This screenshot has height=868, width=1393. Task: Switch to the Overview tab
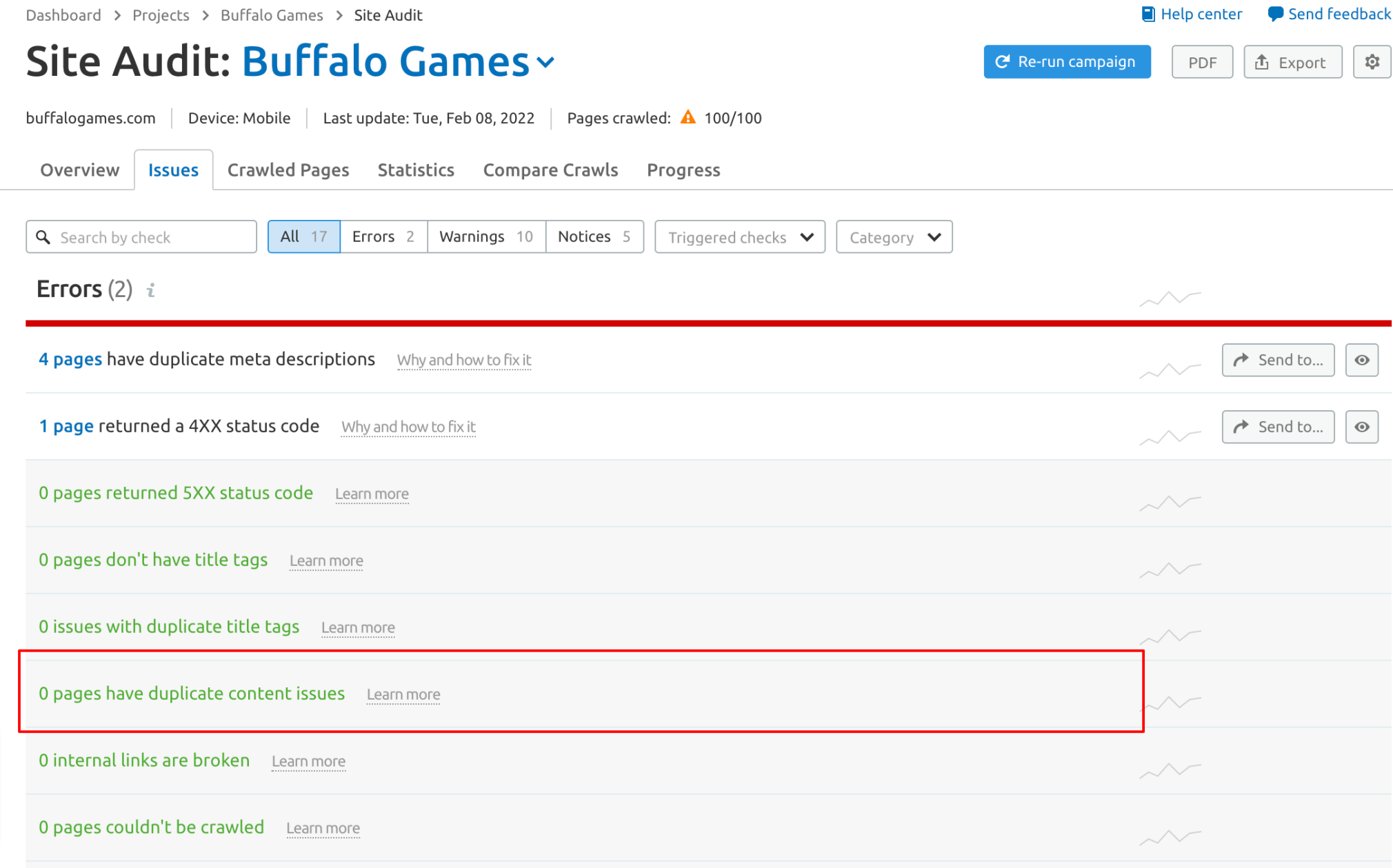79,169
